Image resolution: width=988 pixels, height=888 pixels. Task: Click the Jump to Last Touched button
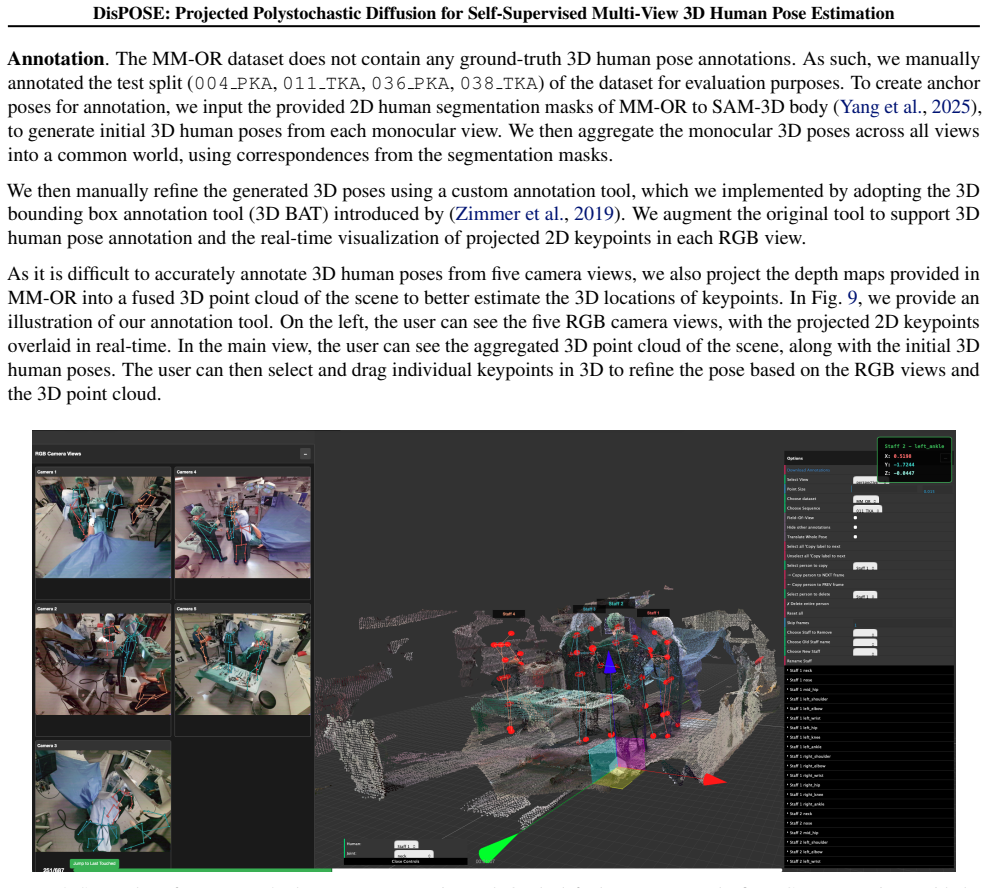coord(94,863)
